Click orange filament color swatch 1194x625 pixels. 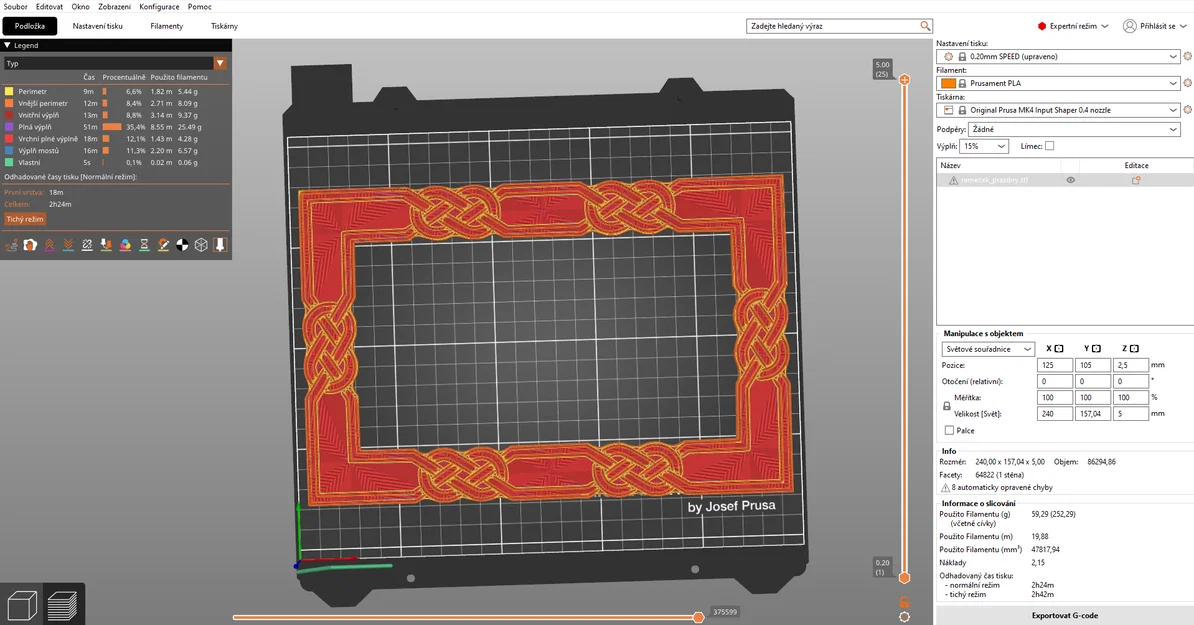click(948, 83)
